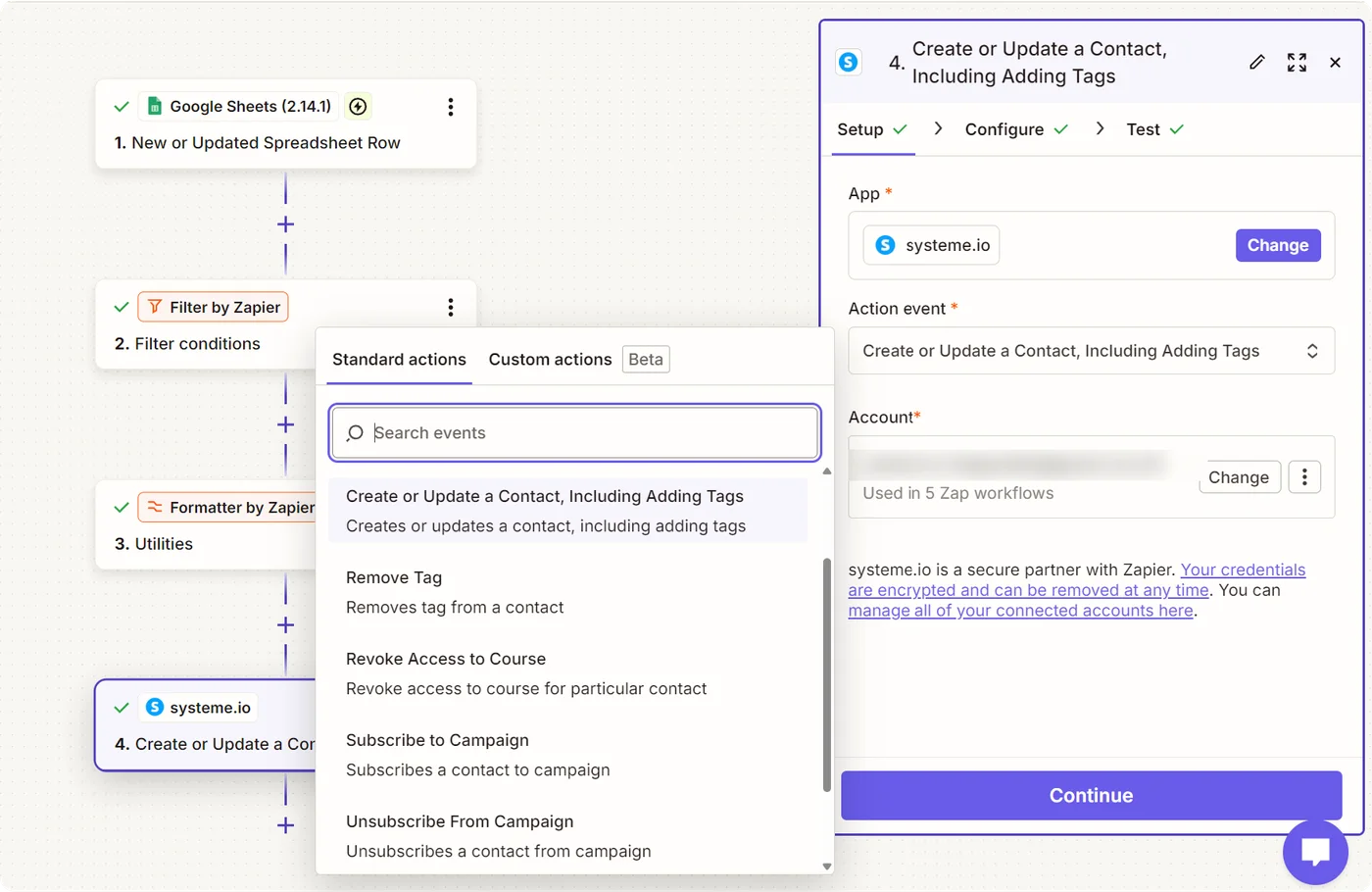Rename the step with the pencil icon
Image resolution: width=1372 pixels, height=892 pixels.
point(1257,63)
